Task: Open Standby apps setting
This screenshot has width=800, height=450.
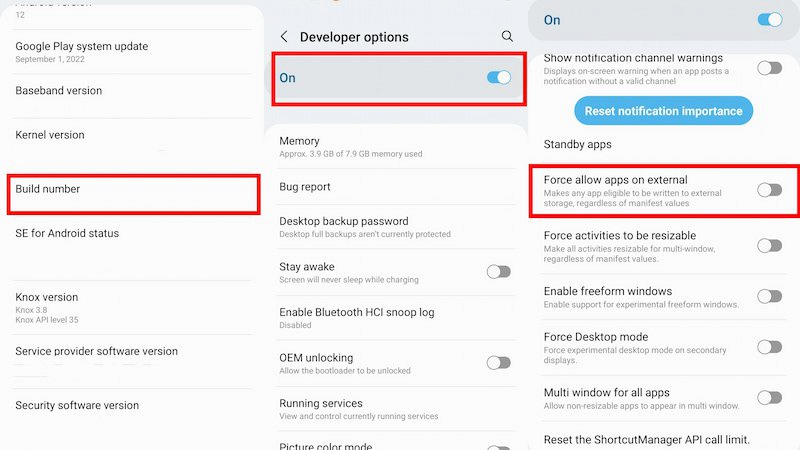Action: [x=578, y=145]
